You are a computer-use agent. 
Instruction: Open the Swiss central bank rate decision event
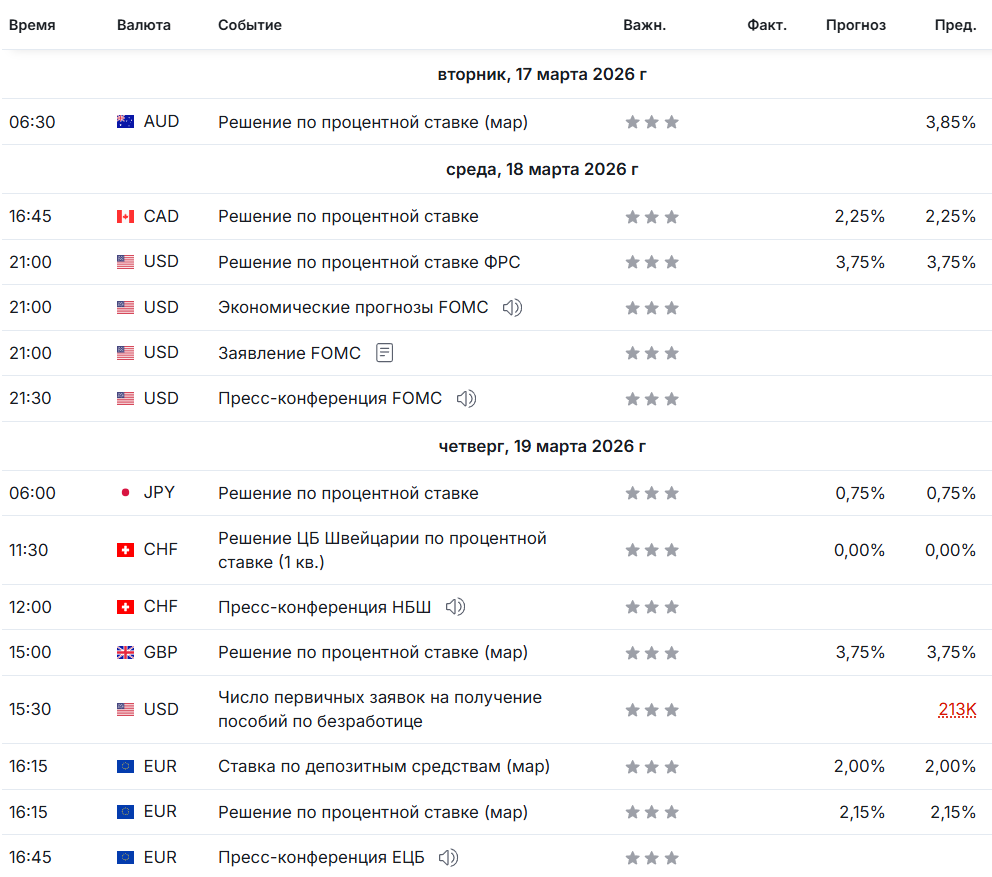(382, 550)
